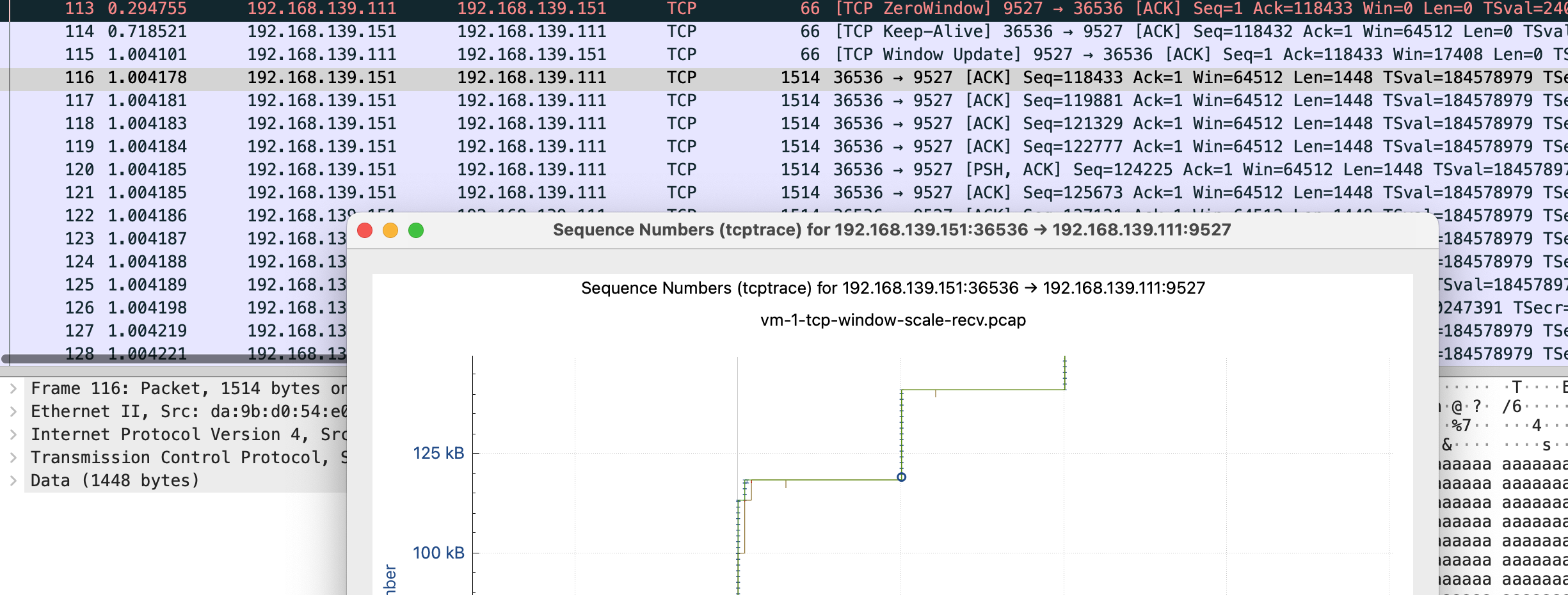1568x595 pixels.
Task: Click the 125 kB axis label
Action: click(x=438, y=453)
